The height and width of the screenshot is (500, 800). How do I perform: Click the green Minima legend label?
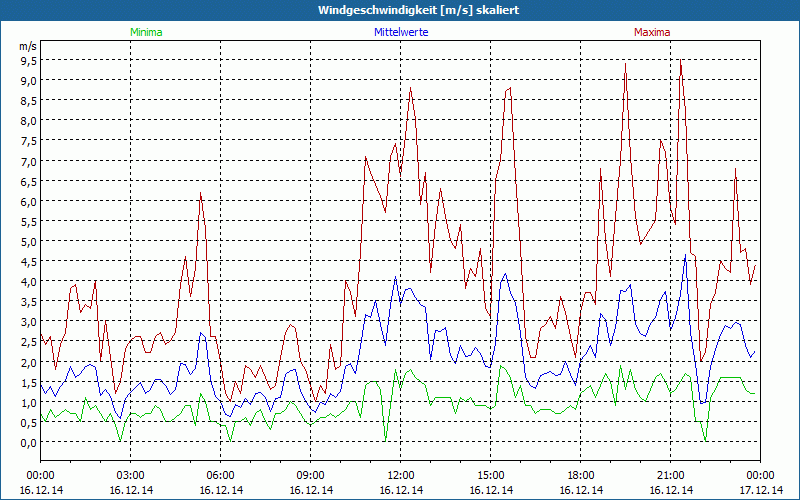[x=146, y=32]
